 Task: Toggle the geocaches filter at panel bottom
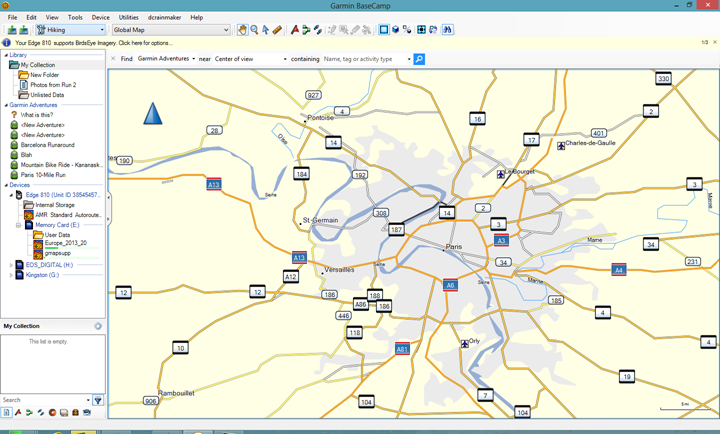click(x=52, y=412)
